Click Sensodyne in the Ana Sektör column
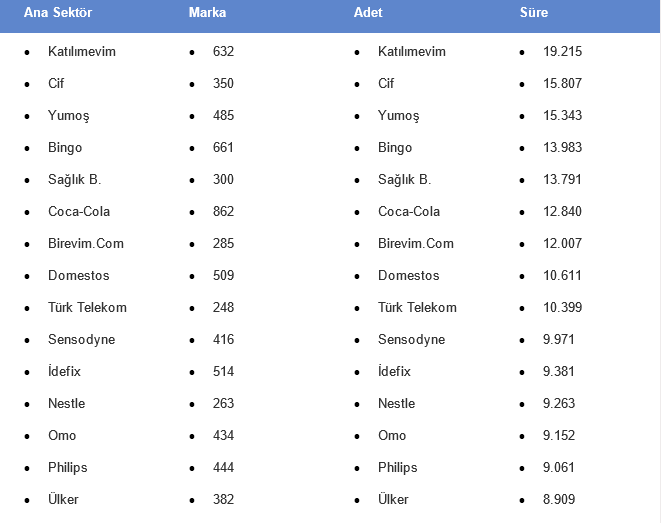This screenshot has height=523, width=661. (x=81, y=339)
